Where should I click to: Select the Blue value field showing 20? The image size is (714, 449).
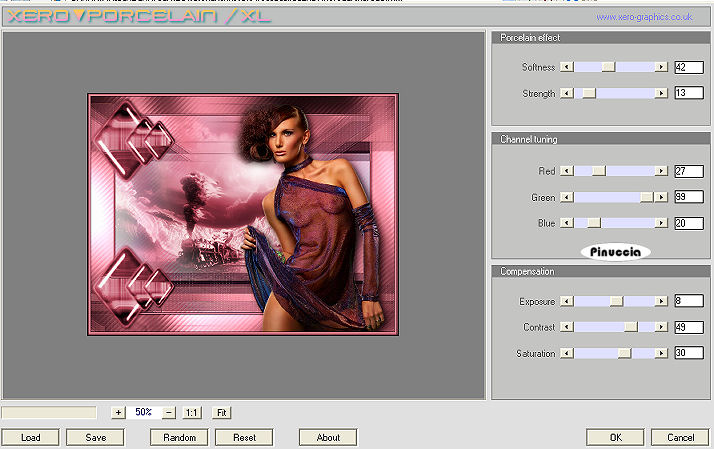click(x=689, y=223)
